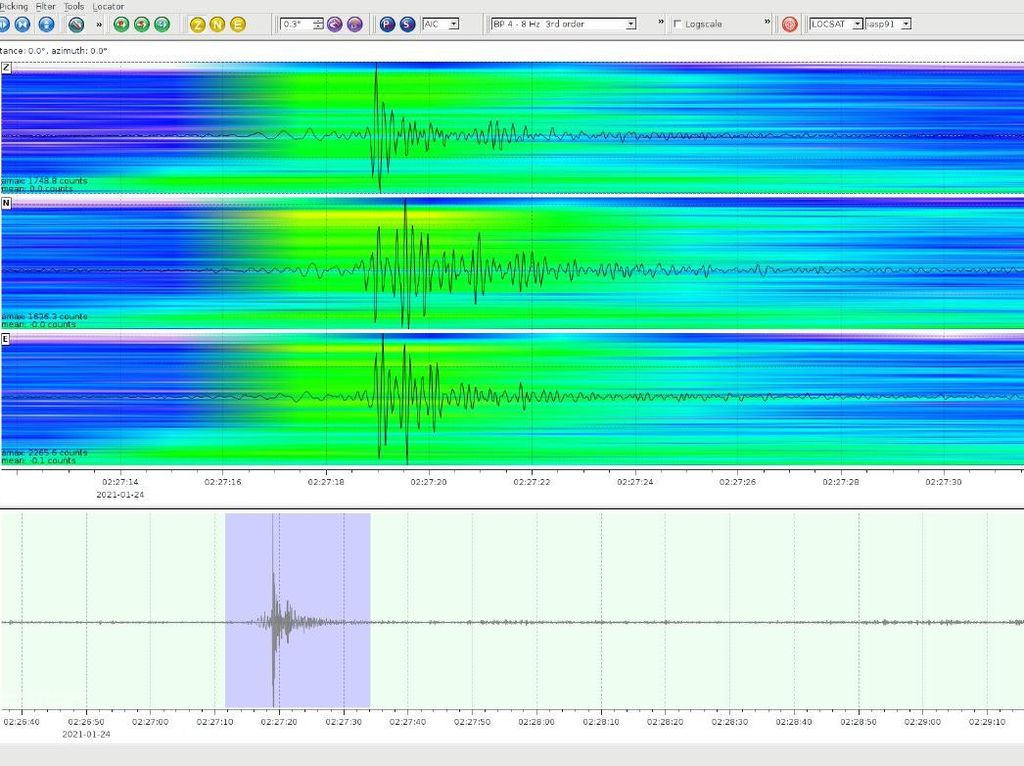Click the Z trace label badge
The width and height of the screenshot is (1024, 766).
point(6,67)
